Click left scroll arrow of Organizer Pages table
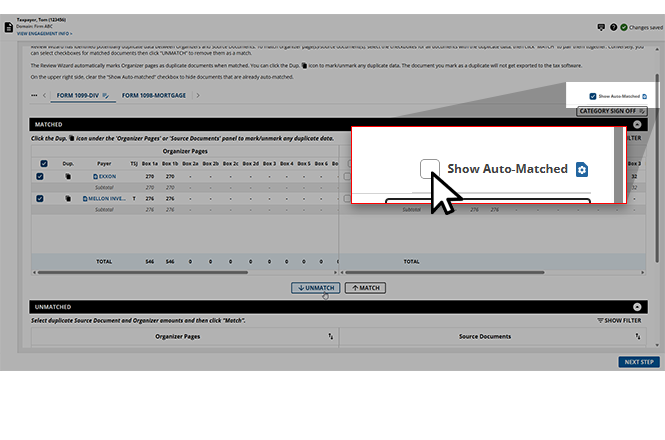Image resolution: width=665 pixels, height=440 pixels. pos(34,272)
